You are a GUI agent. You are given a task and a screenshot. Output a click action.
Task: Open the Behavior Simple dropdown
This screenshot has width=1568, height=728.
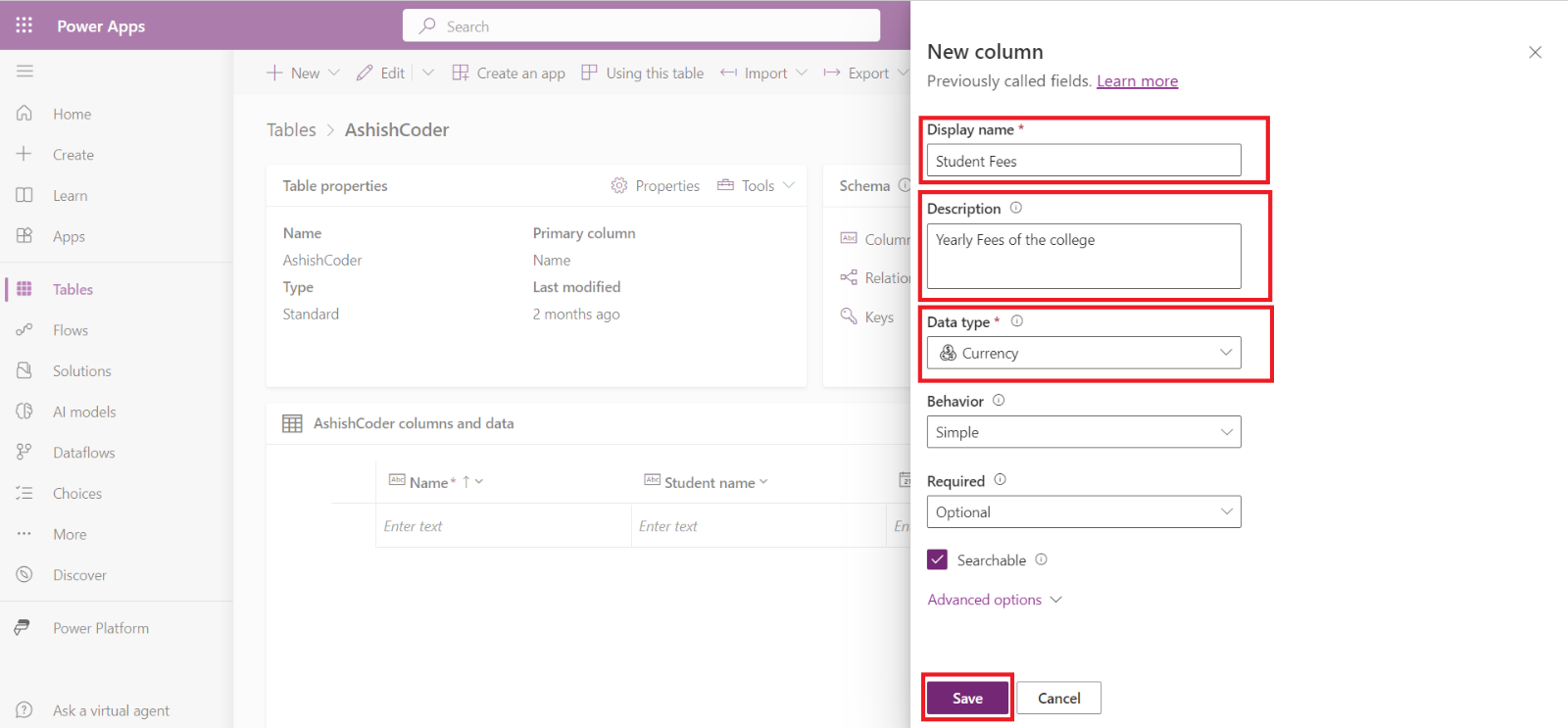coord(1083,432)
